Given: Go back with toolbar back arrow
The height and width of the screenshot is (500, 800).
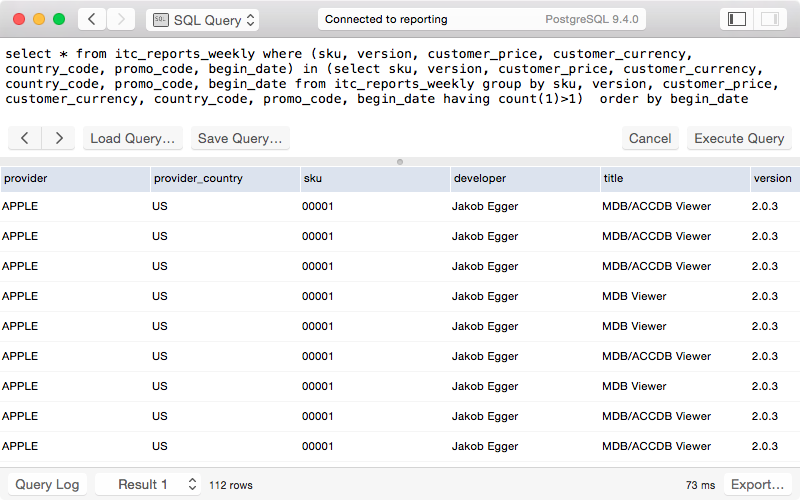Looking at the screenshot, I should click(x=92, y=19).
